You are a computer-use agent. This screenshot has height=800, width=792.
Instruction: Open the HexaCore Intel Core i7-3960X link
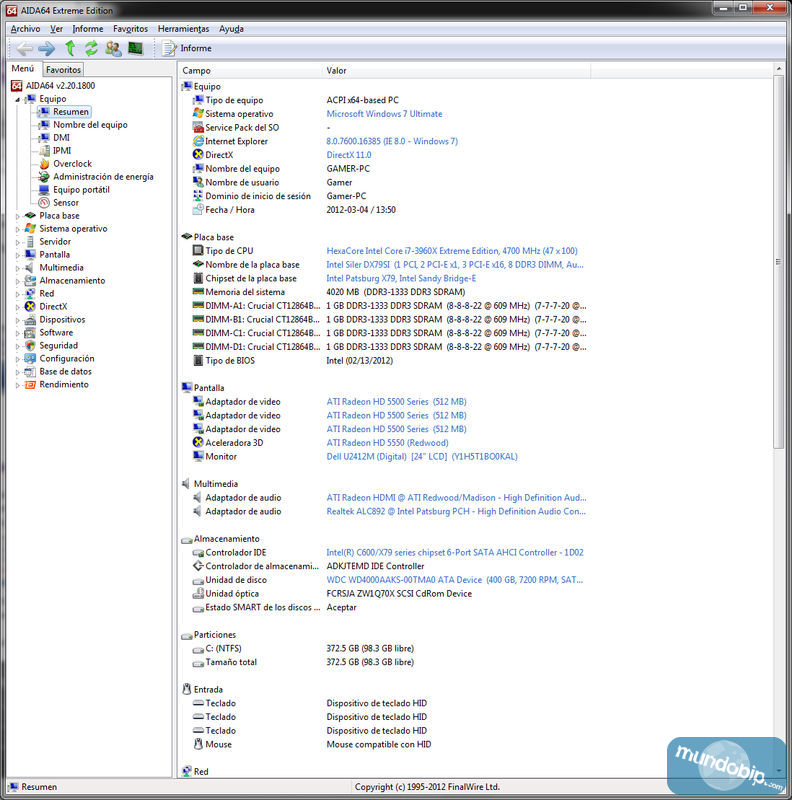[452, 251]
